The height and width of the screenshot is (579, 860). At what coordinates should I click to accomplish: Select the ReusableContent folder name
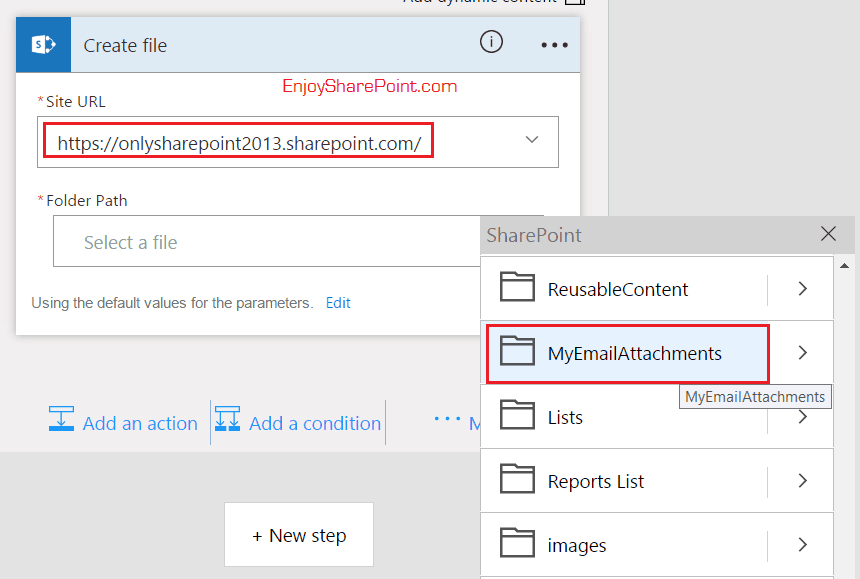pos(618,289)
